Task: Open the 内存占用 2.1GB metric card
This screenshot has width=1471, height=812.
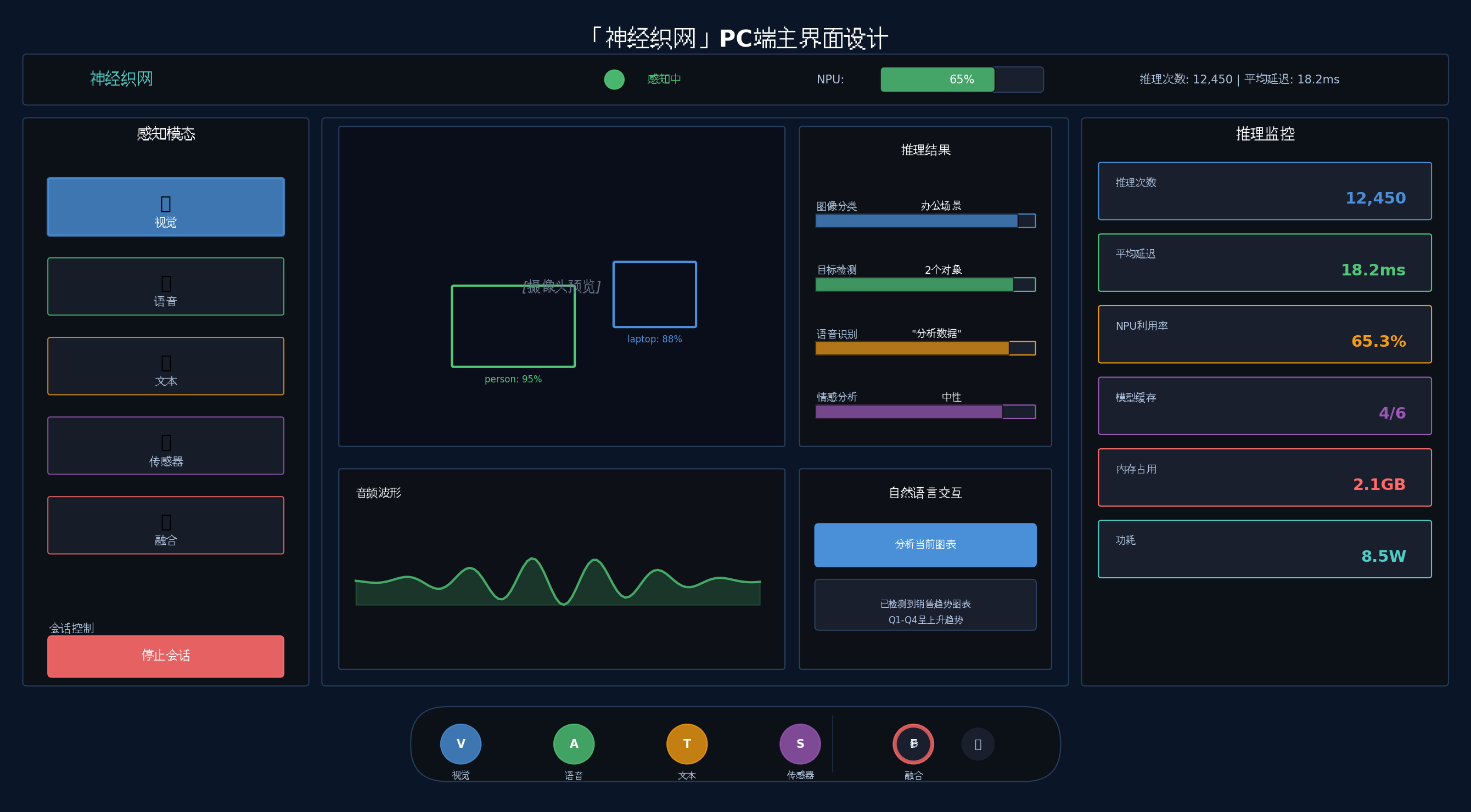Action: tap(1264, 478)
